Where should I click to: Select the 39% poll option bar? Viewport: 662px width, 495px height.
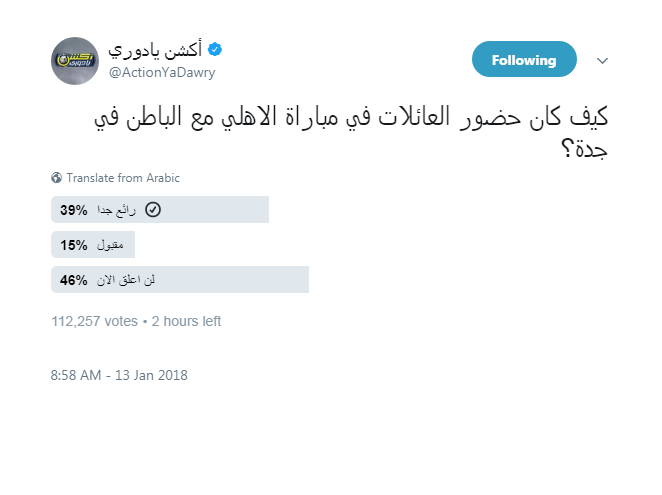[160, 209]
